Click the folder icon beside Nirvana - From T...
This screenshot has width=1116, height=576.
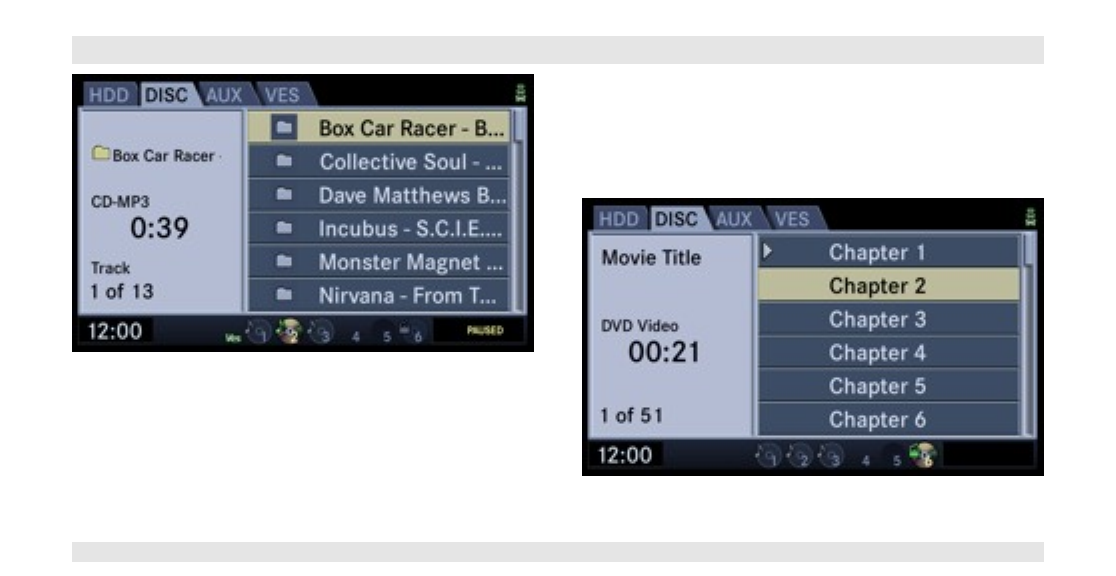[x=284, y=294]
